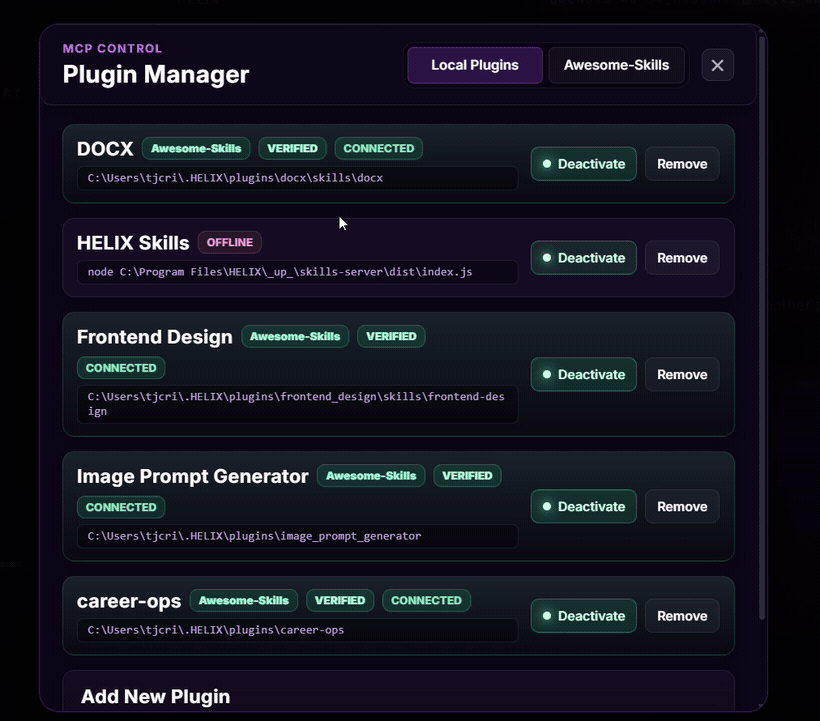Viewport: 820px width, 721px height.
Task: Remove the HELIX Skills plugin
Action: 682,258
